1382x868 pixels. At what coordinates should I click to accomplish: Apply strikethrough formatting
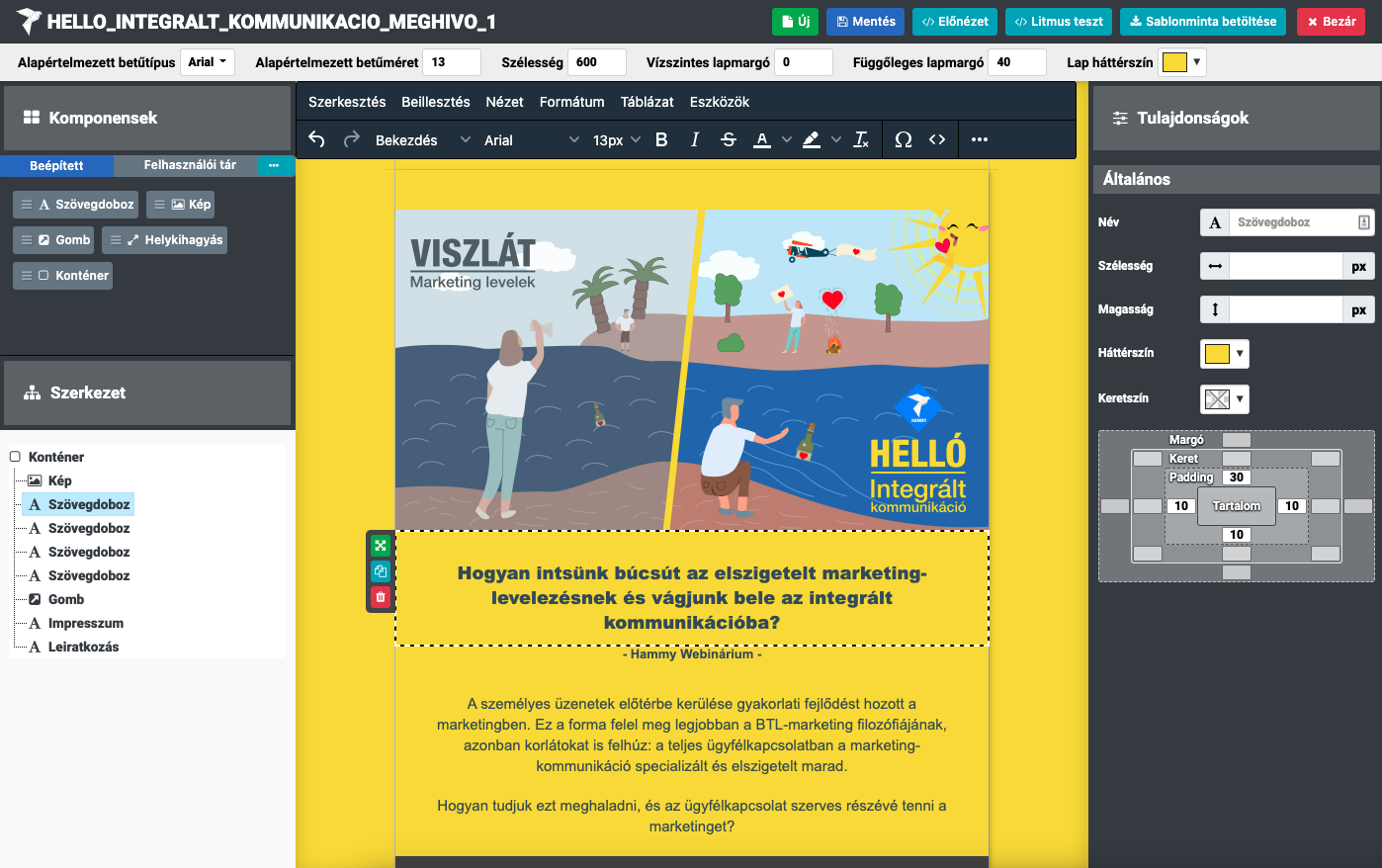click(729, 139)
